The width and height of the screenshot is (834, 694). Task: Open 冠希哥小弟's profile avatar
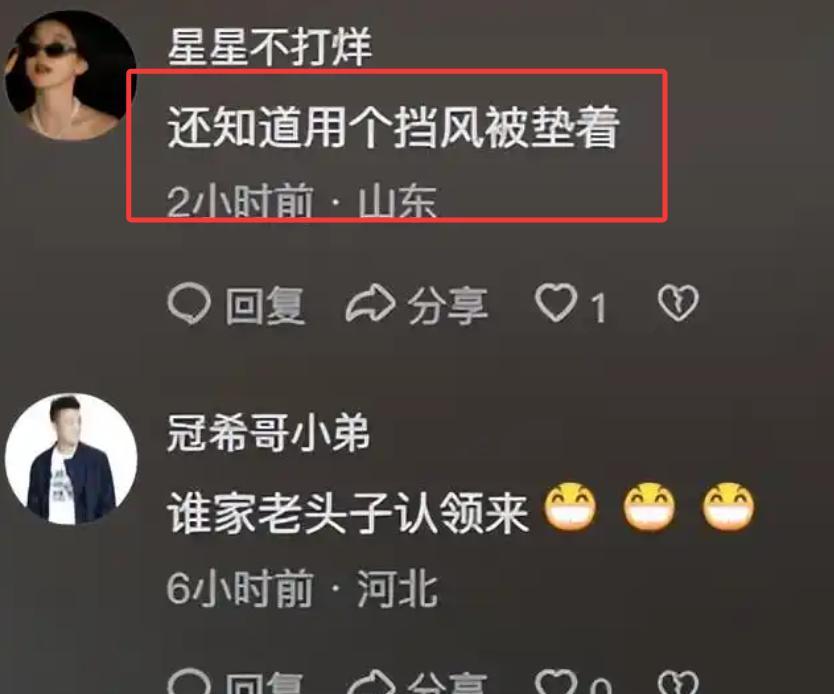(x=71, y=459)
